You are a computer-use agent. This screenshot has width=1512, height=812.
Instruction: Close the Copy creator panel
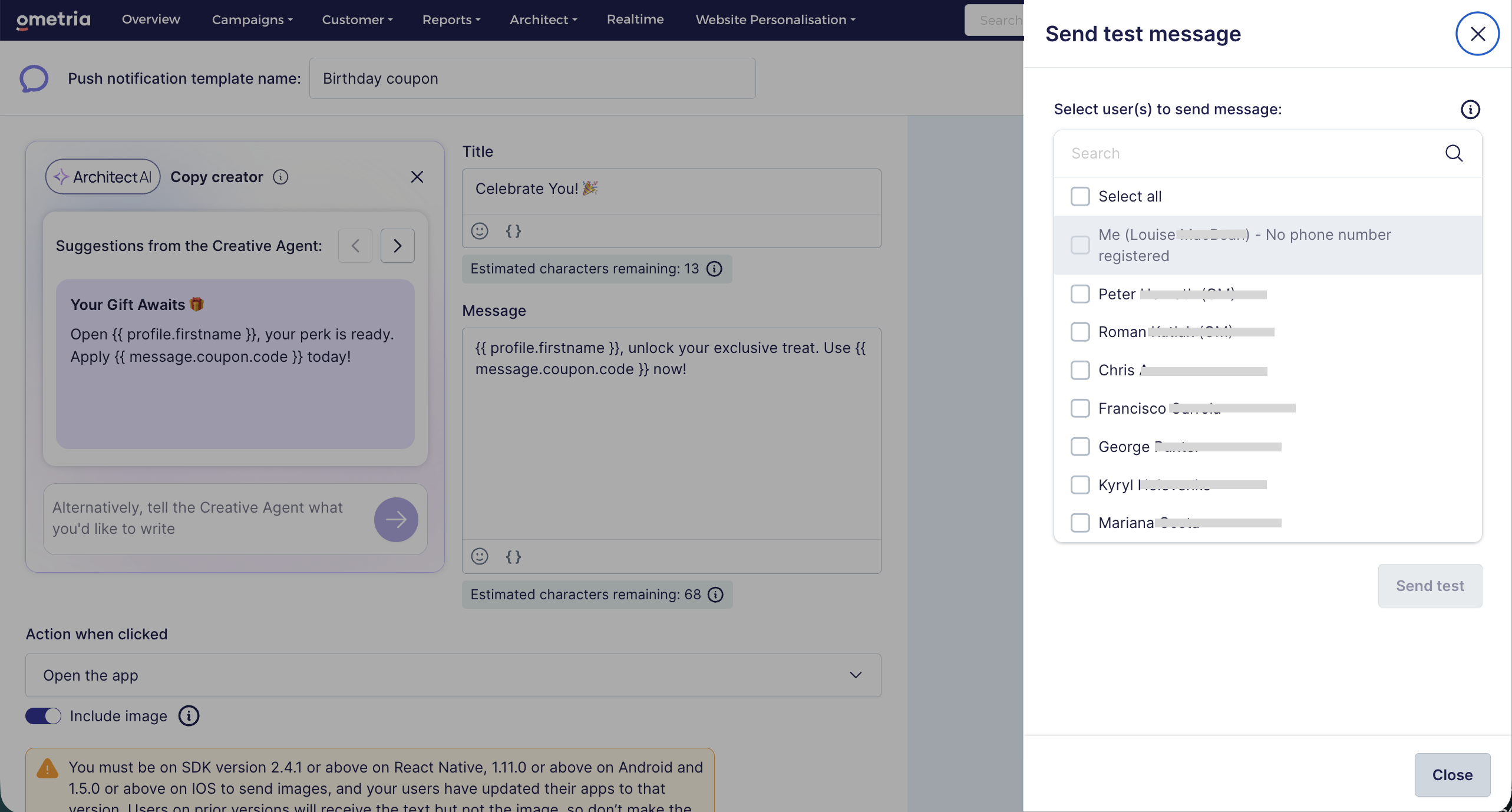(x=417, y=177)
